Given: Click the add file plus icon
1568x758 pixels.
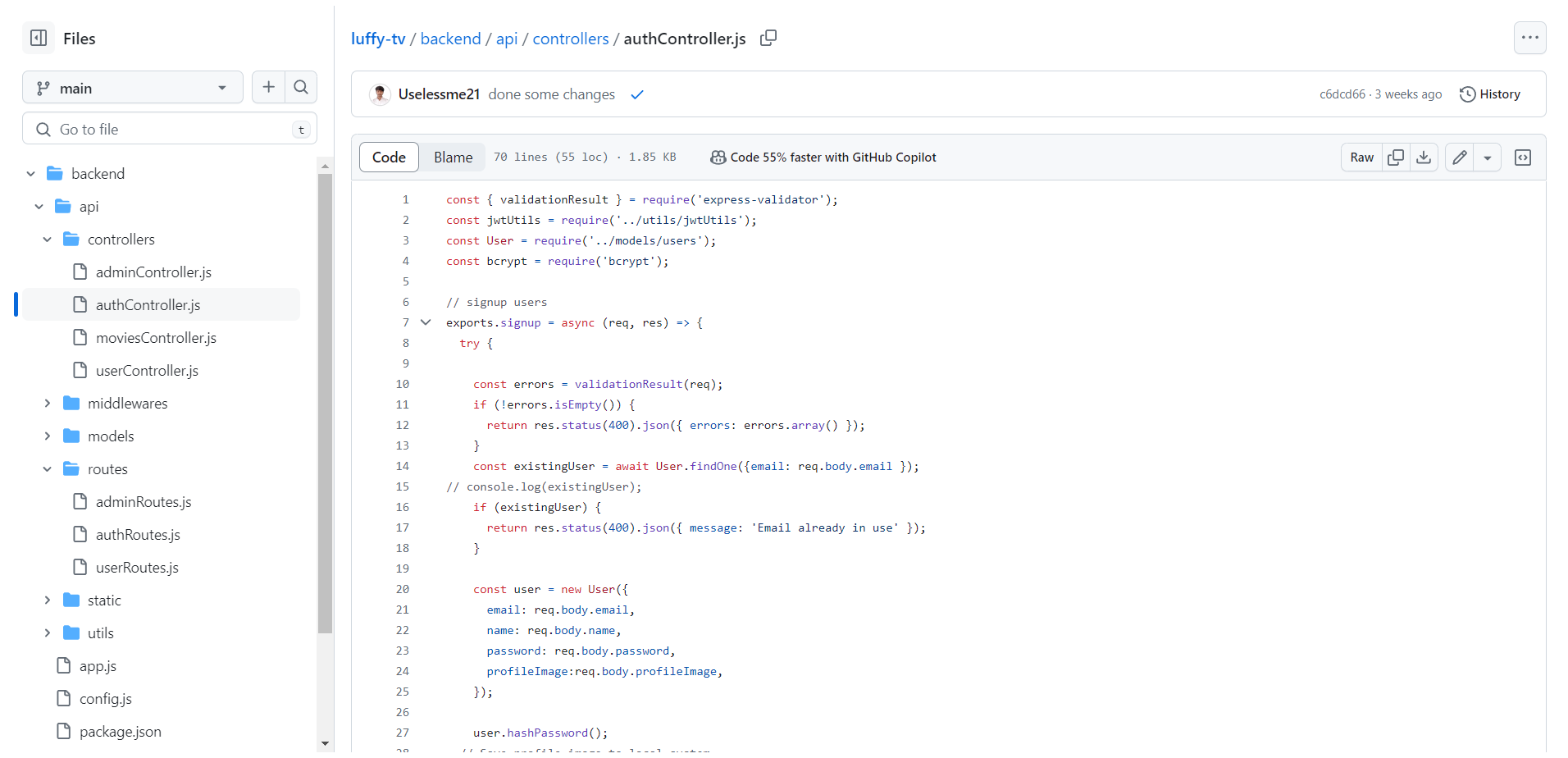Looking at the screenshot, I should coord(268,87).
